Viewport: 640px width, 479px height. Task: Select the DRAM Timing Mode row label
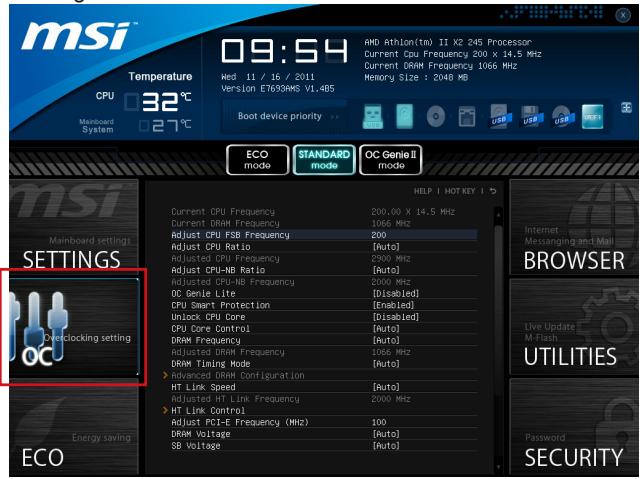coord(211,364)
